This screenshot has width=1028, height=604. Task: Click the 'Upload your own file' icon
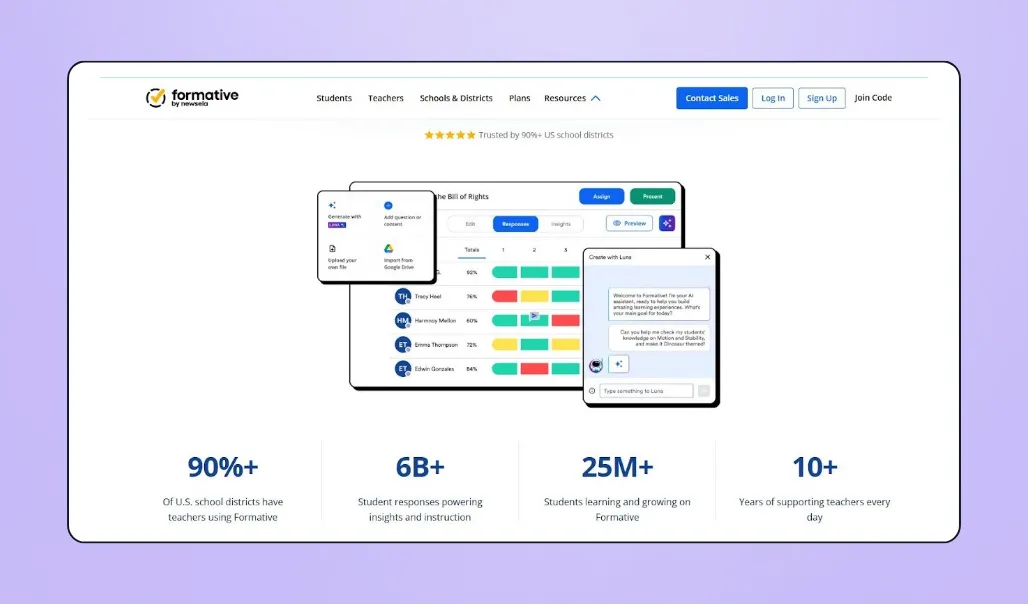[332, 249]
